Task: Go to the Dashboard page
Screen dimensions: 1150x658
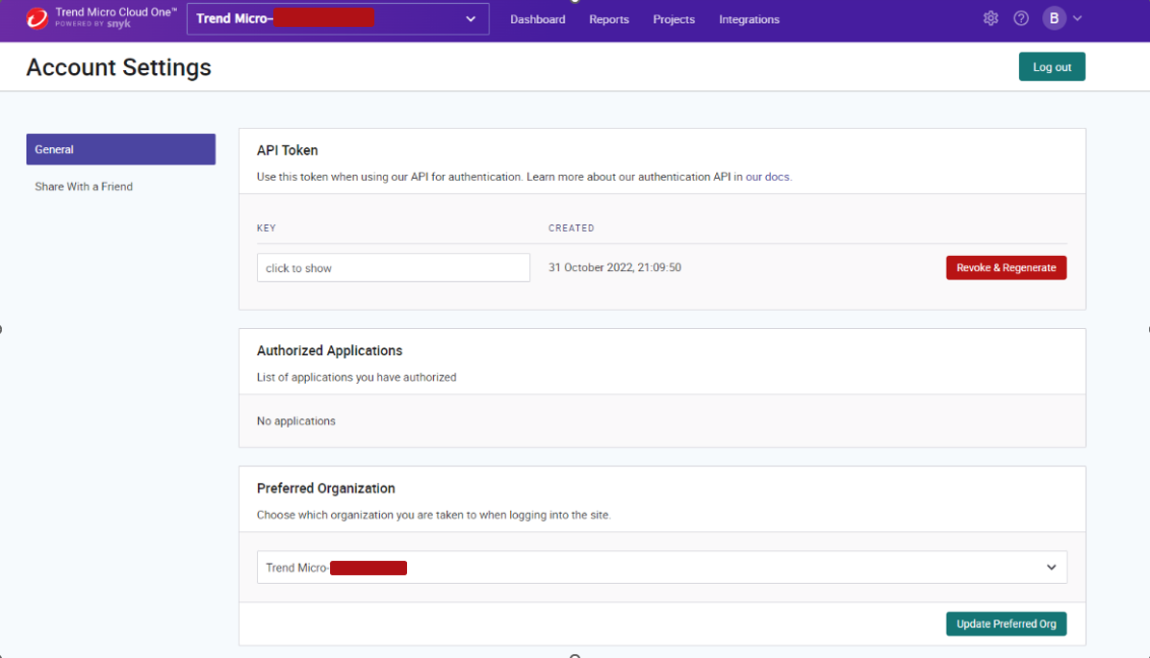Action: (x=537, y=20)
